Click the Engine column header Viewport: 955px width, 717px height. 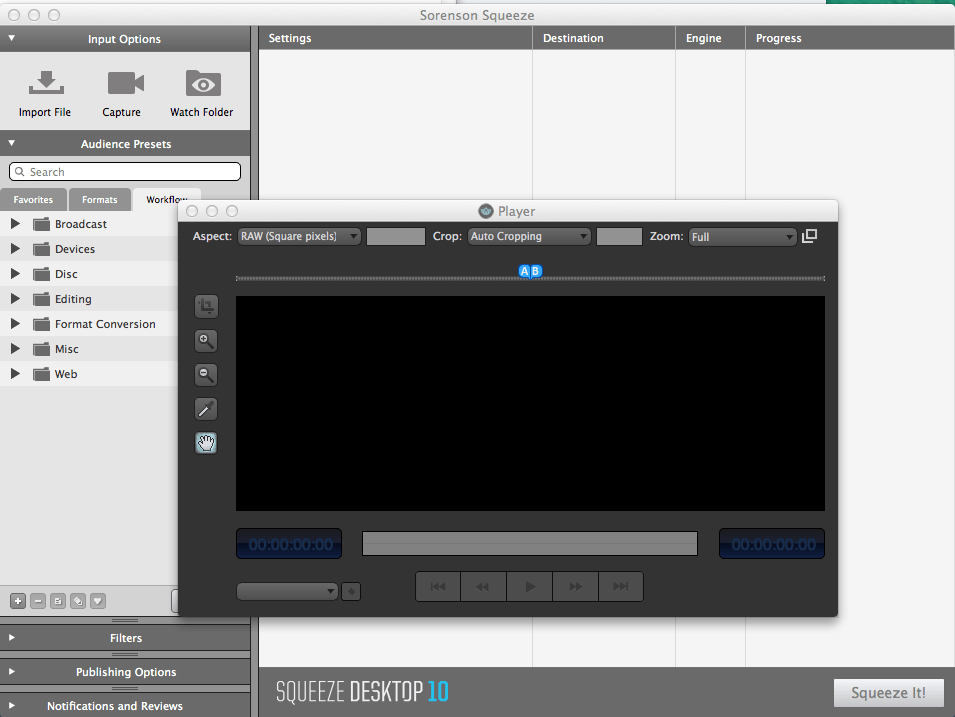[710, 38]
